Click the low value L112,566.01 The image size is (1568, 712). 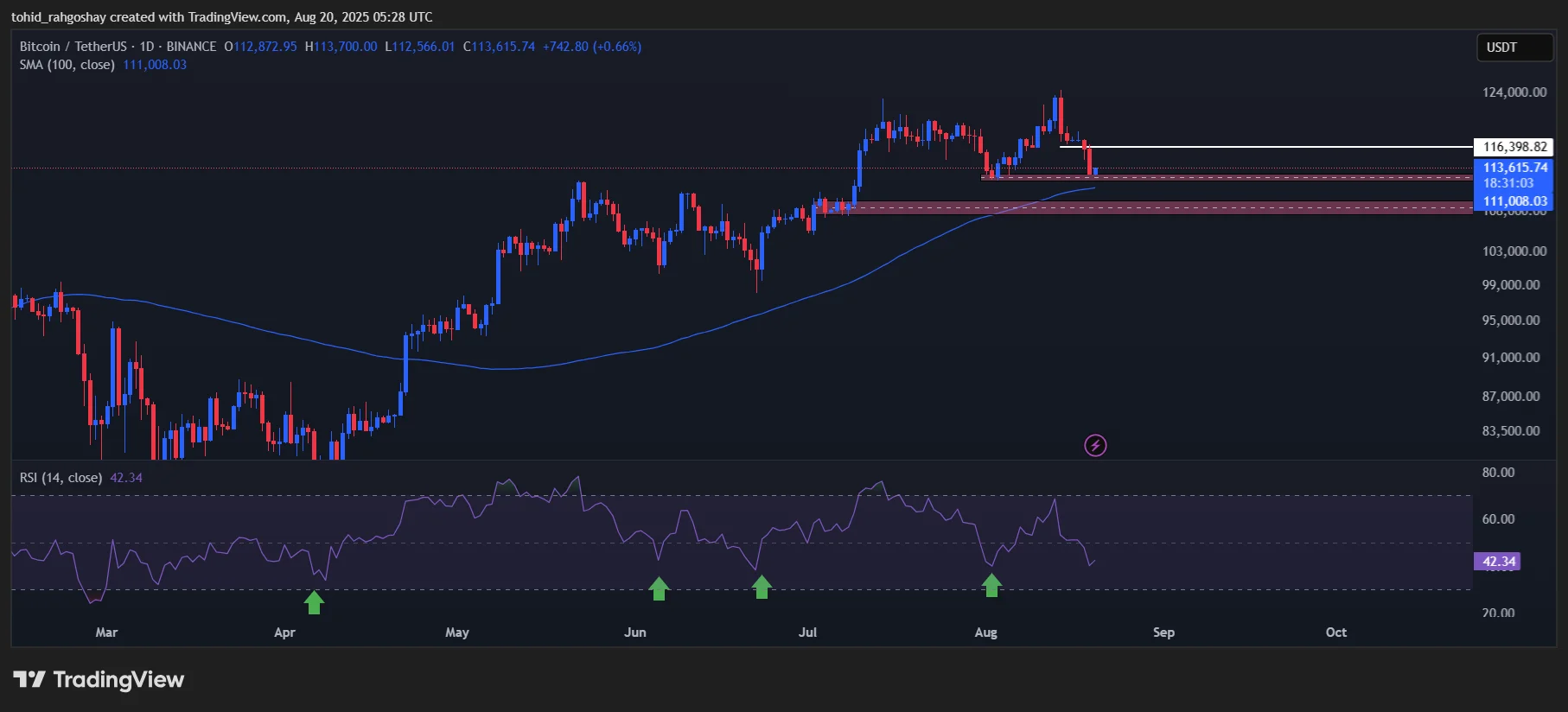coord(419,47)
